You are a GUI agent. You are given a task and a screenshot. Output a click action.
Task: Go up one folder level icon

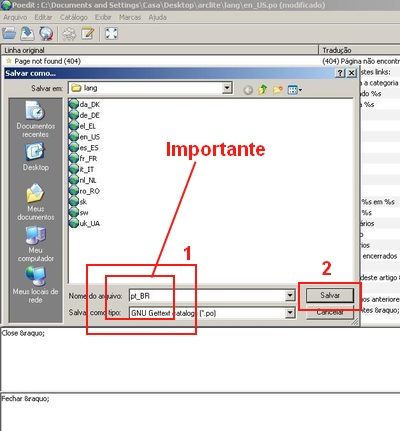(x=263, y=89)
